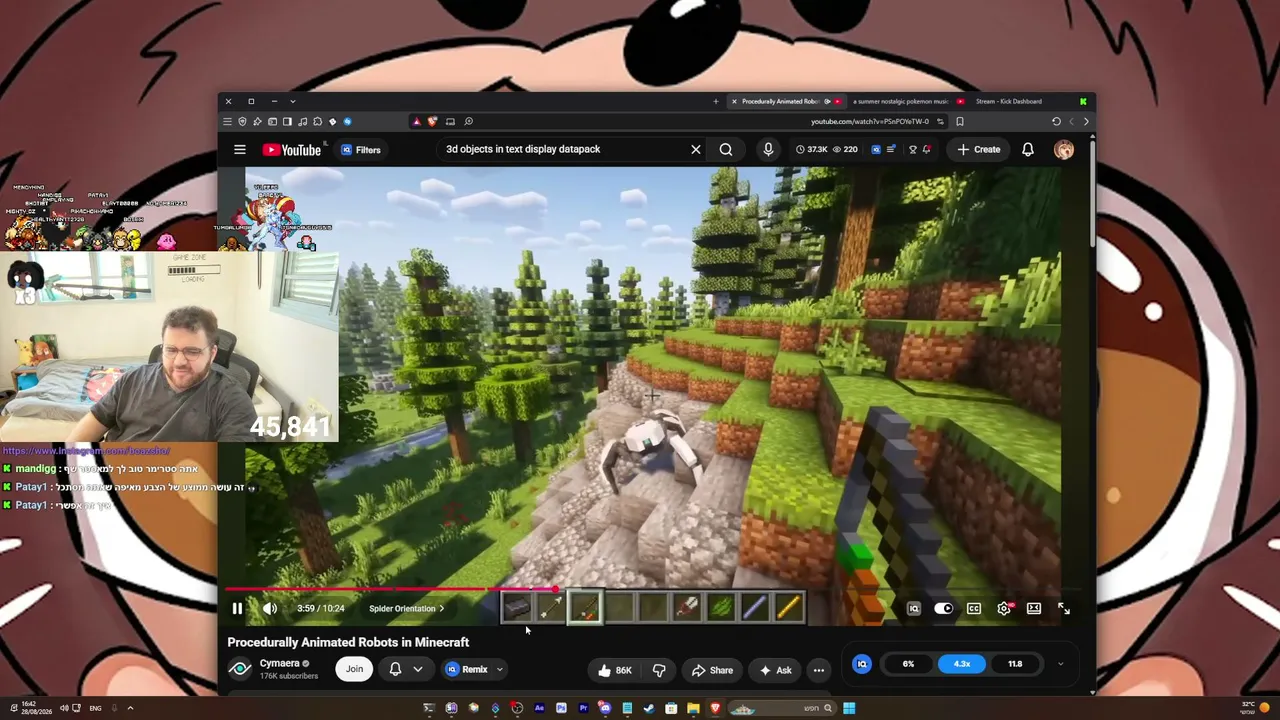Switch the player to theater mode

[x=1034, y=608]
